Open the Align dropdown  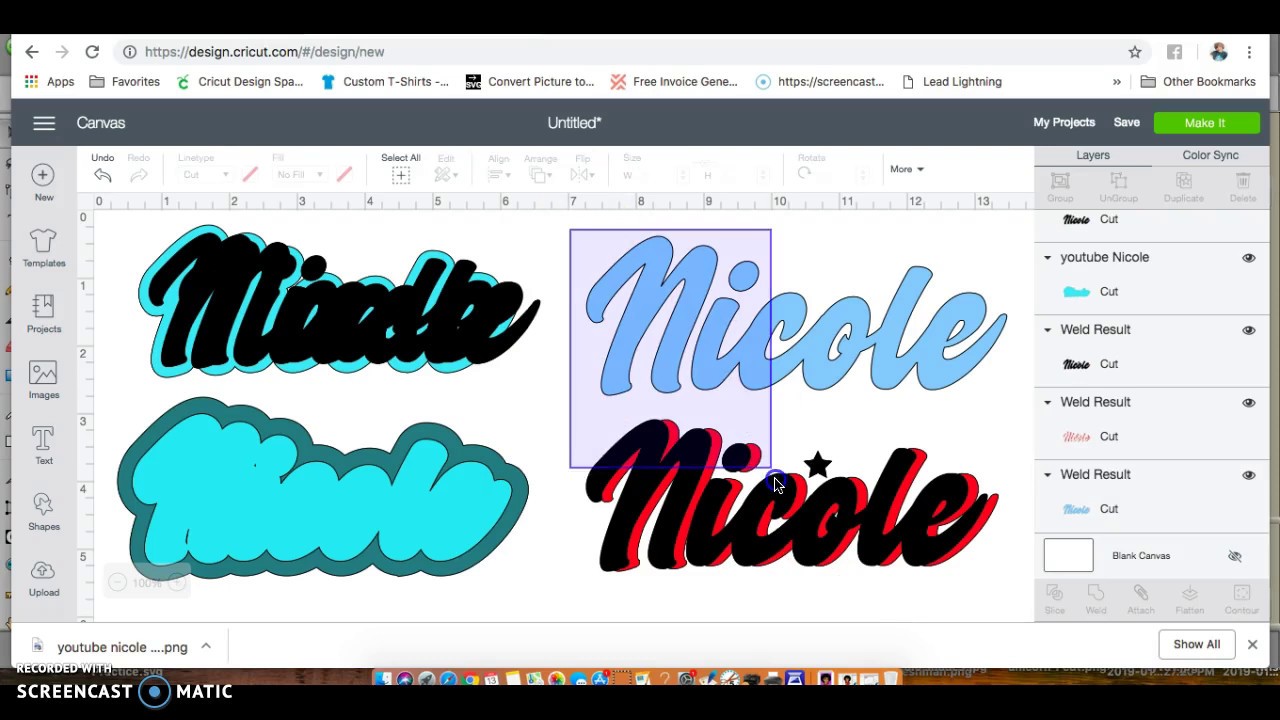tap(498, 175)
